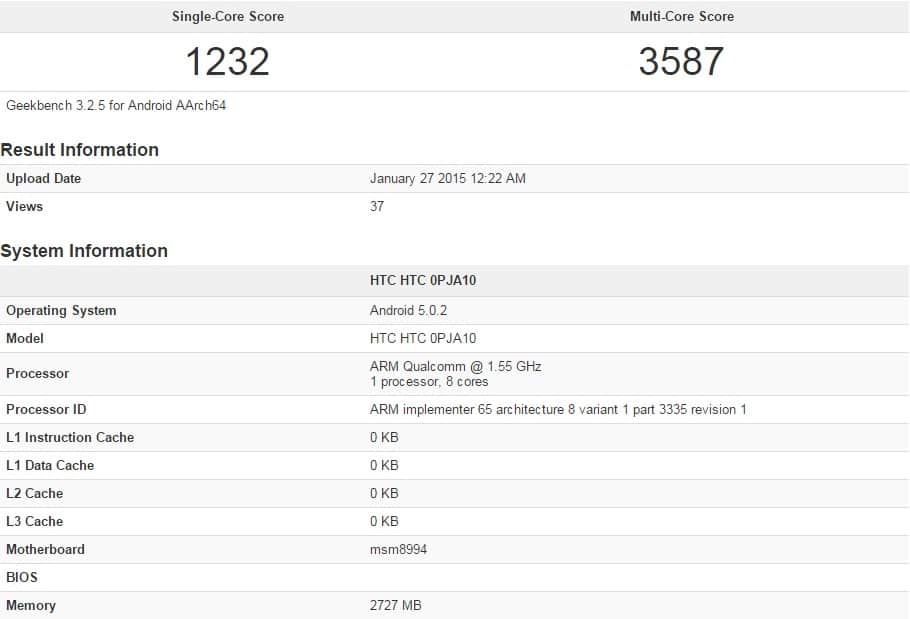The height and width of the screenshot is (619, 910).
Task: Click the ARM implementer 65 Processor ID value
Action: (x=558, y=409)
